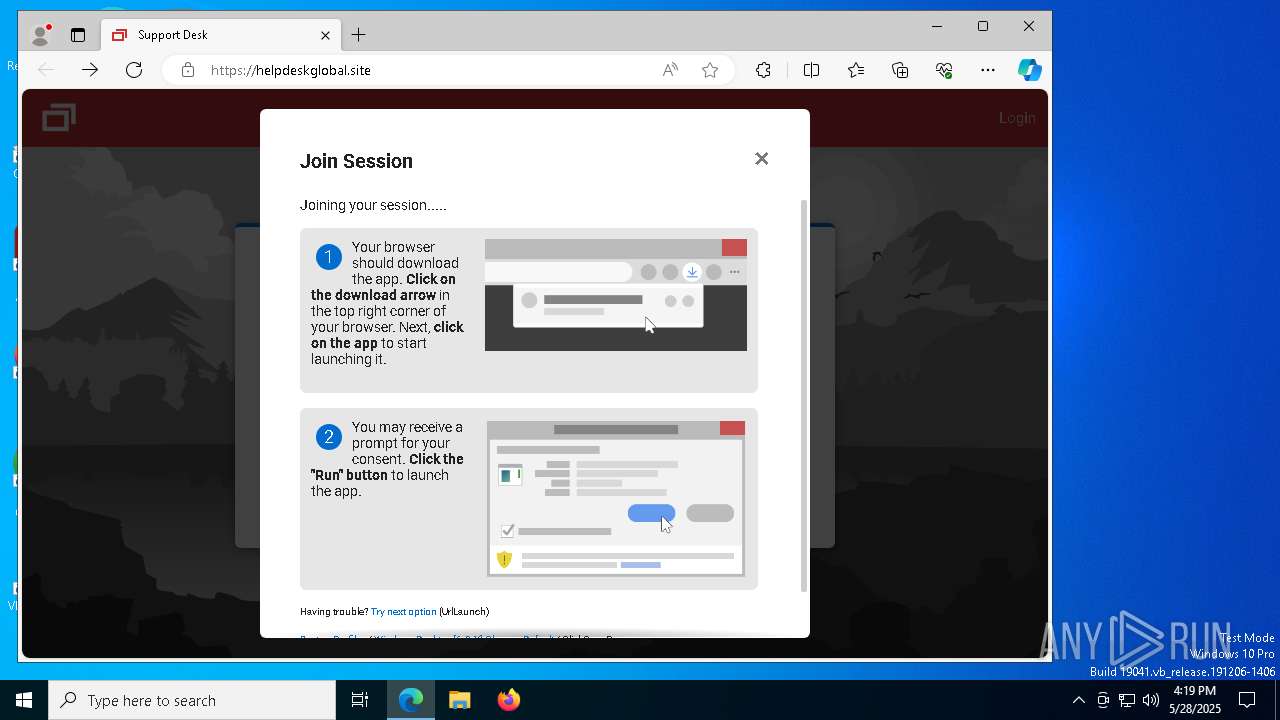Click the taskbar search box
This screenshot has height=720, width=1280.
(192, 700)
